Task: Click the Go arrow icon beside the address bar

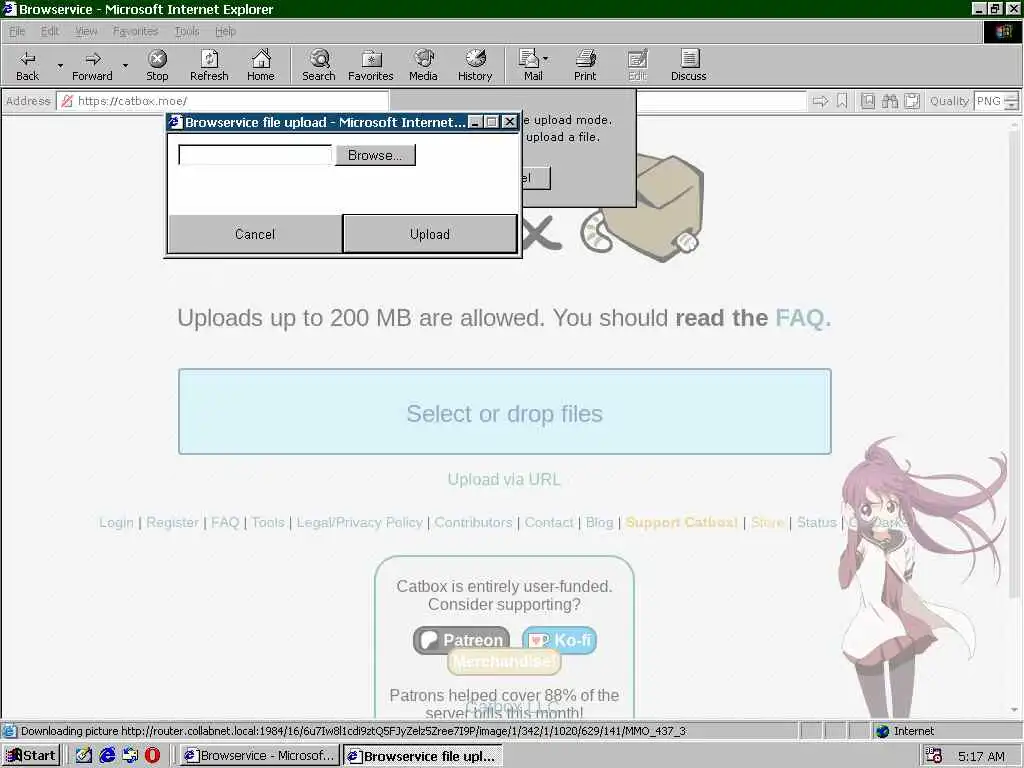Action: click(820, 101)
